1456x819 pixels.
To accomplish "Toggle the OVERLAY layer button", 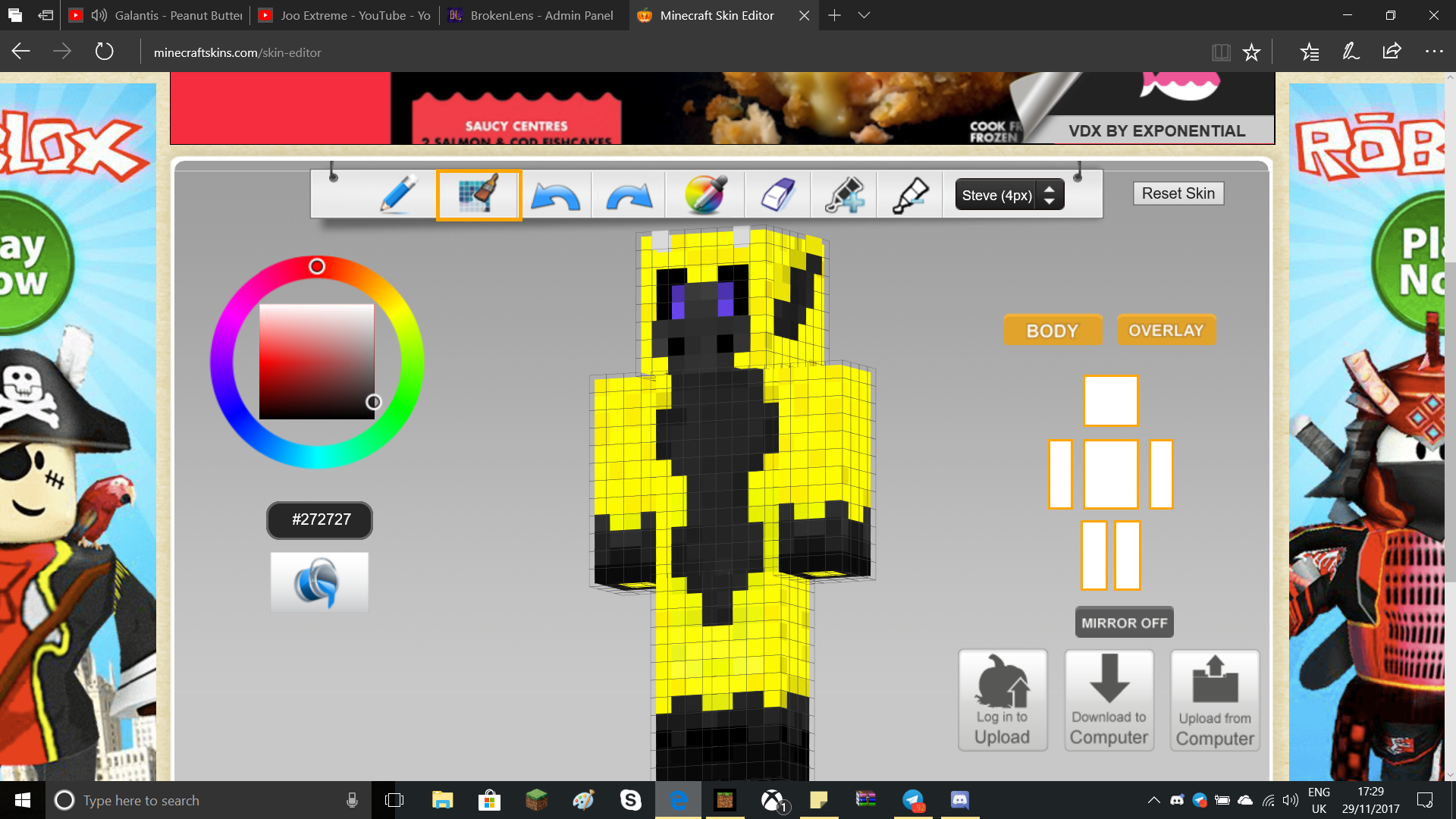I will click(x=1166, y=331).
